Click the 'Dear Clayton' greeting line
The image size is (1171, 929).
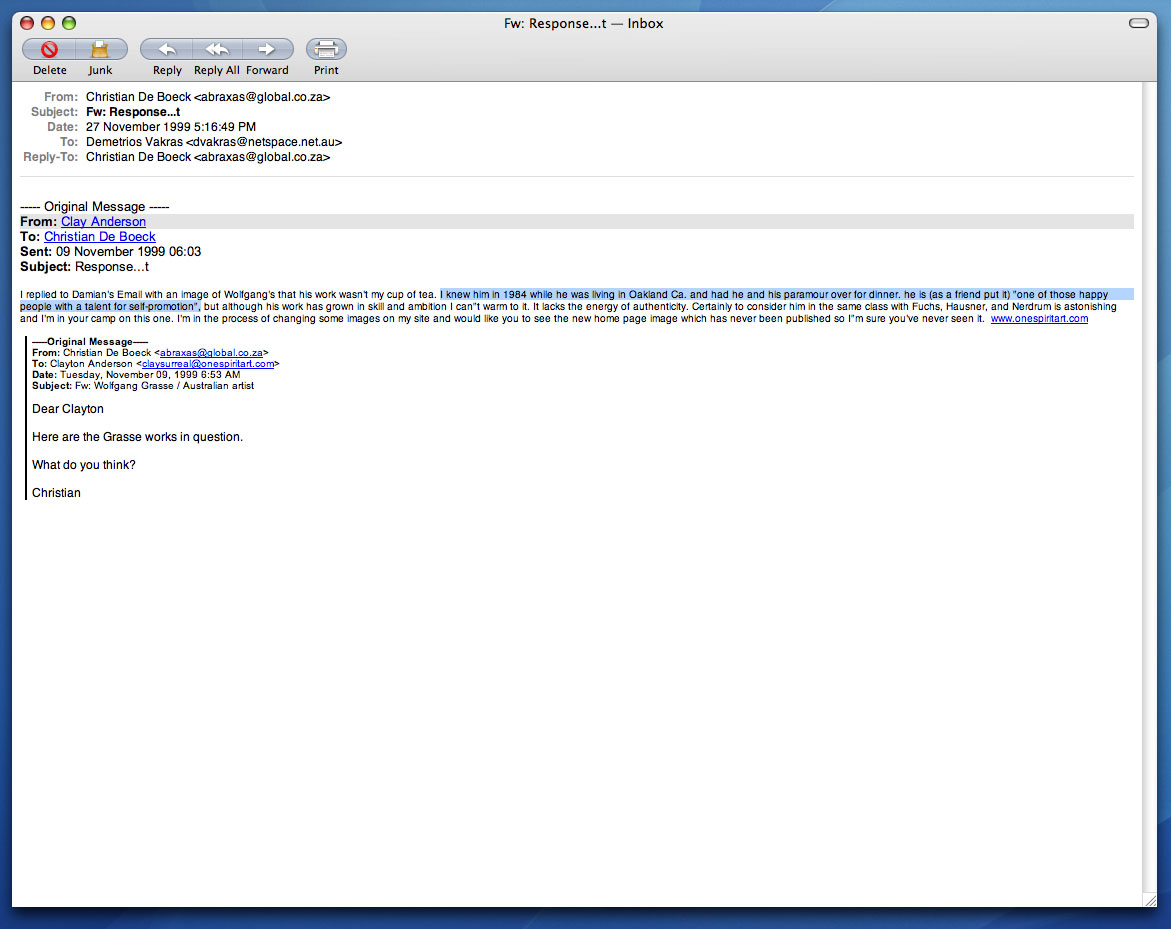click(x=68, y=409)
